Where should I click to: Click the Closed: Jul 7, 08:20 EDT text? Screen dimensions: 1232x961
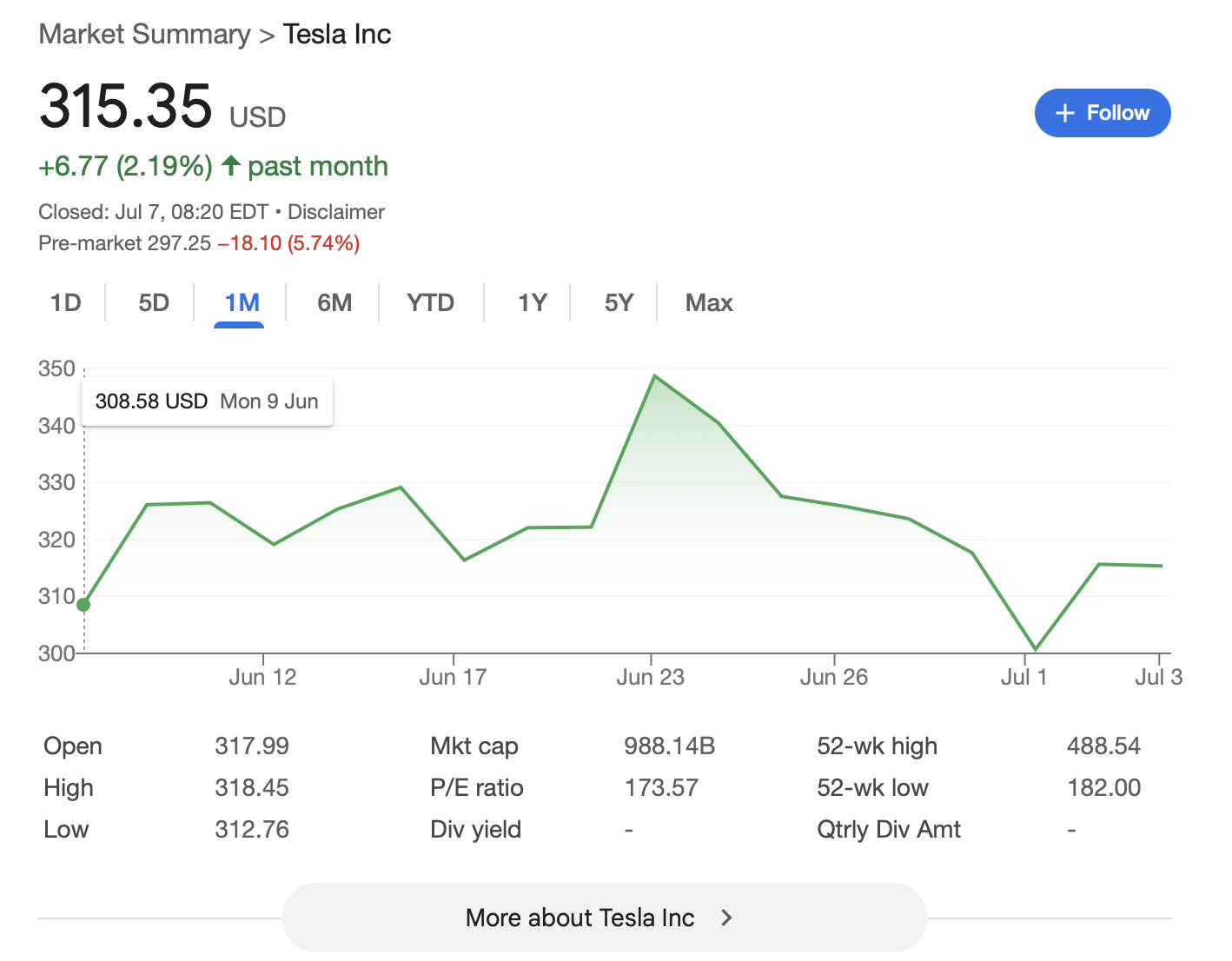(x=154, y=212)
